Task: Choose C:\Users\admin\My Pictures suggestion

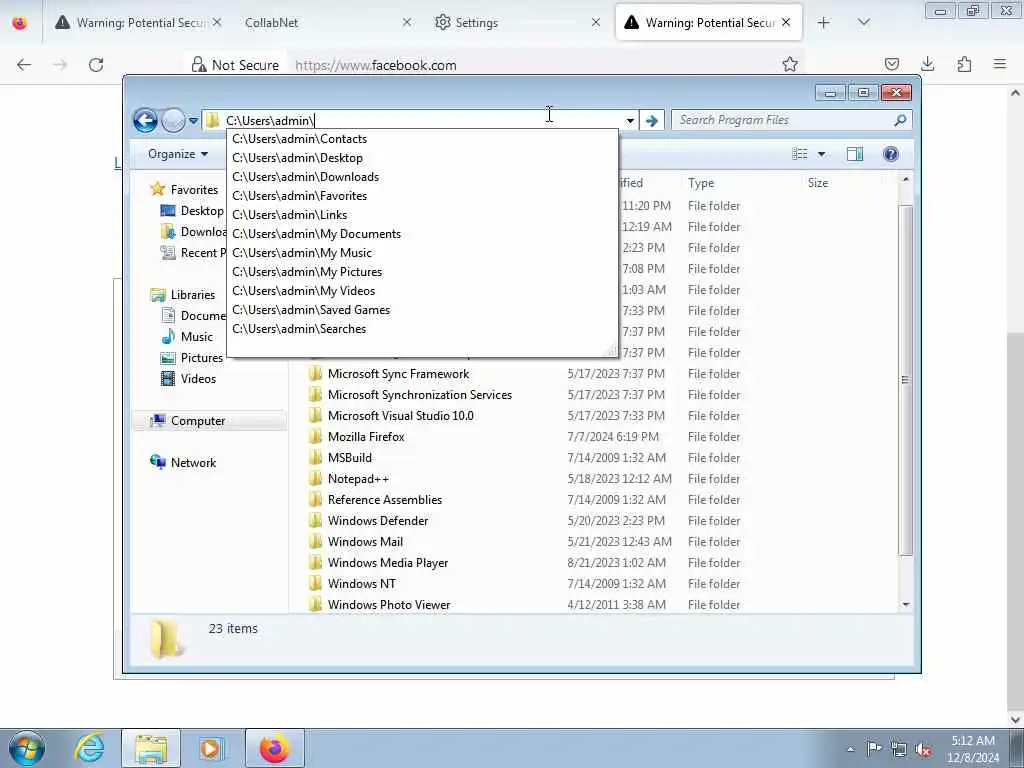Action: point(422,272)
